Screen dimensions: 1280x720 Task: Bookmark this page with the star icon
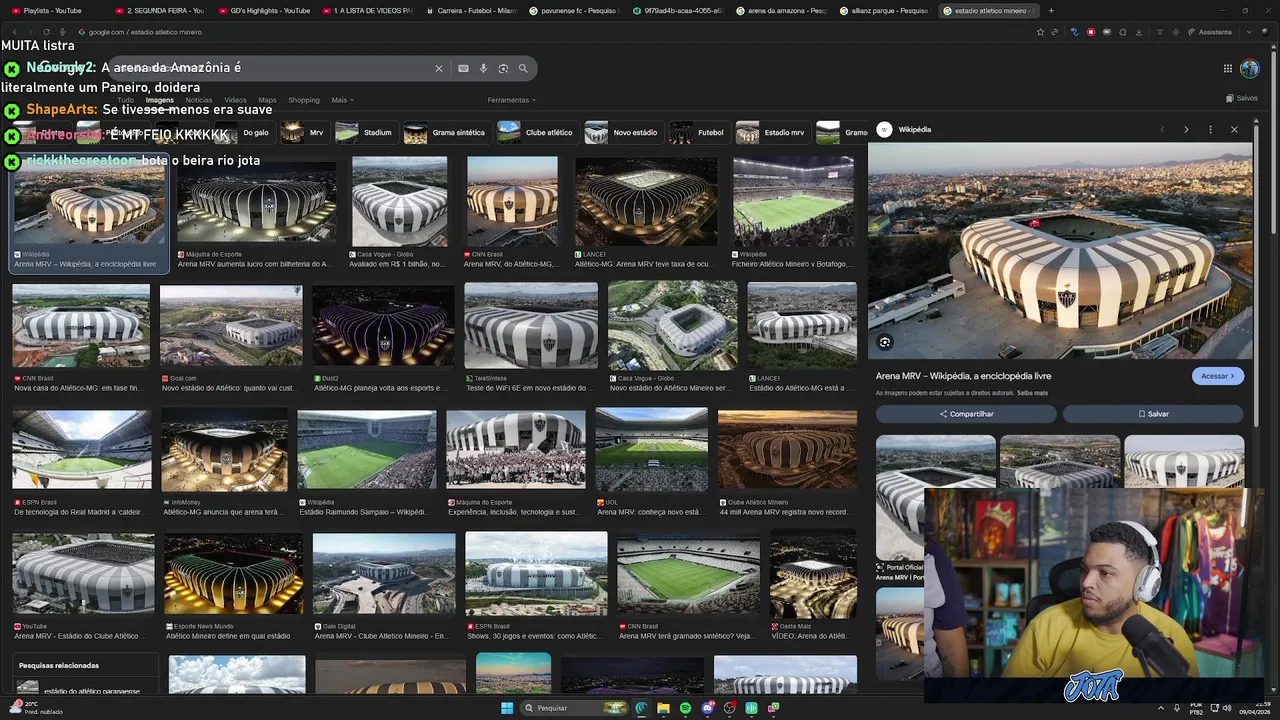[x=1040, y=32]
